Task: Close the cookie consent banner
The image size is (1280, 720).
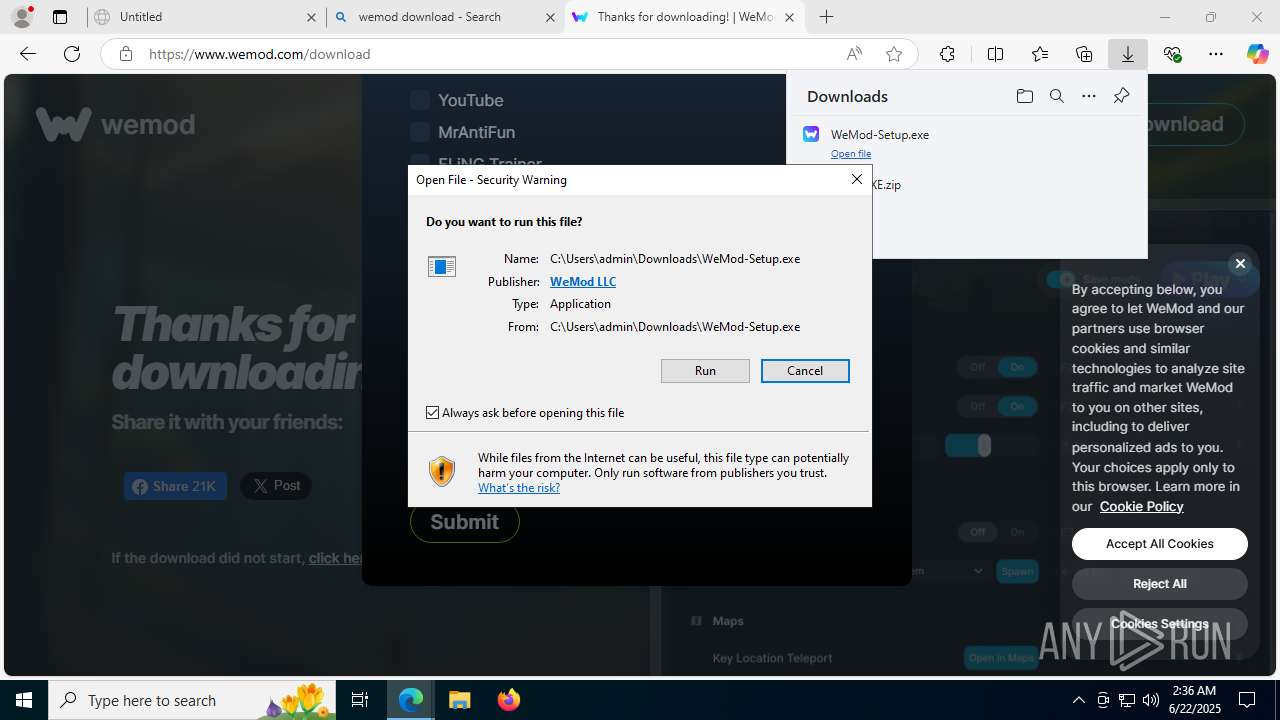Action: [1240, 264]
